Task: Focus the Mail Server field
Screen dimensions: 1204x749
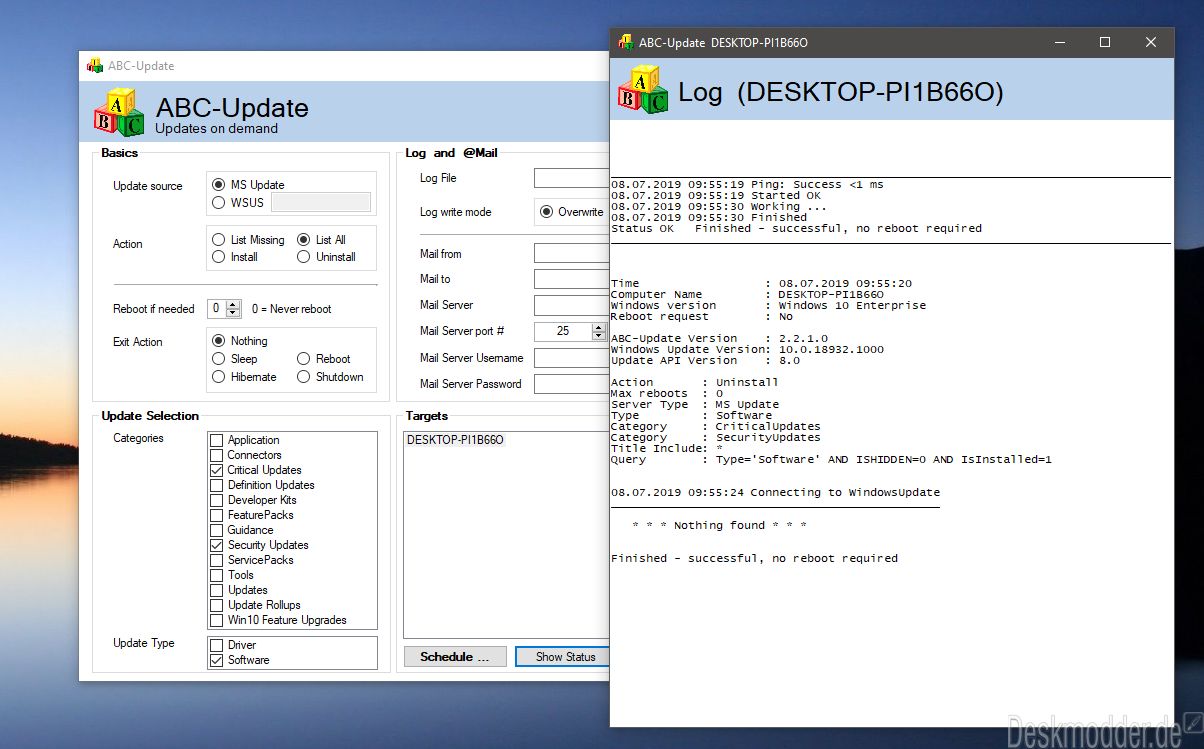Action: click(x=571, y=305)
